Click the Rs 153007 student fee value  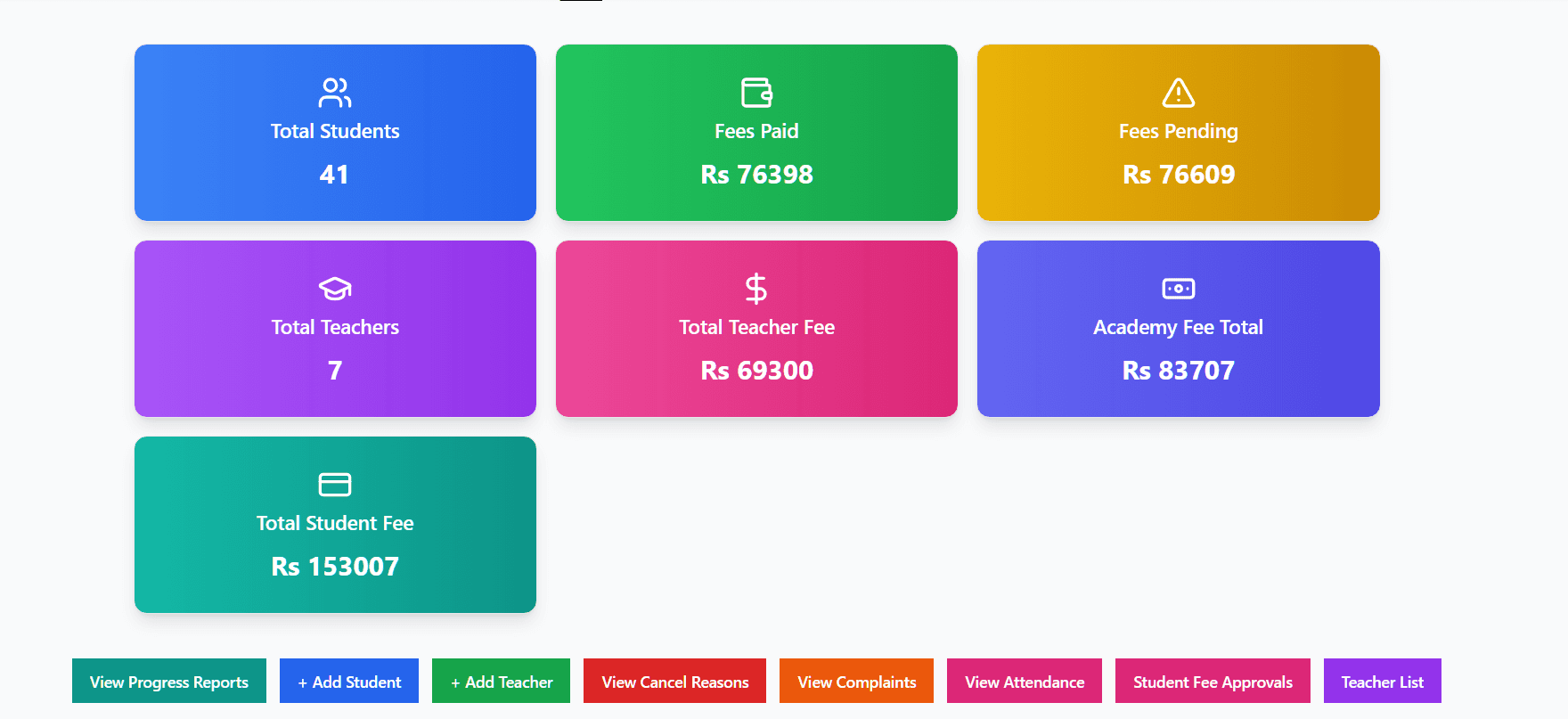(x=335, y=567)
